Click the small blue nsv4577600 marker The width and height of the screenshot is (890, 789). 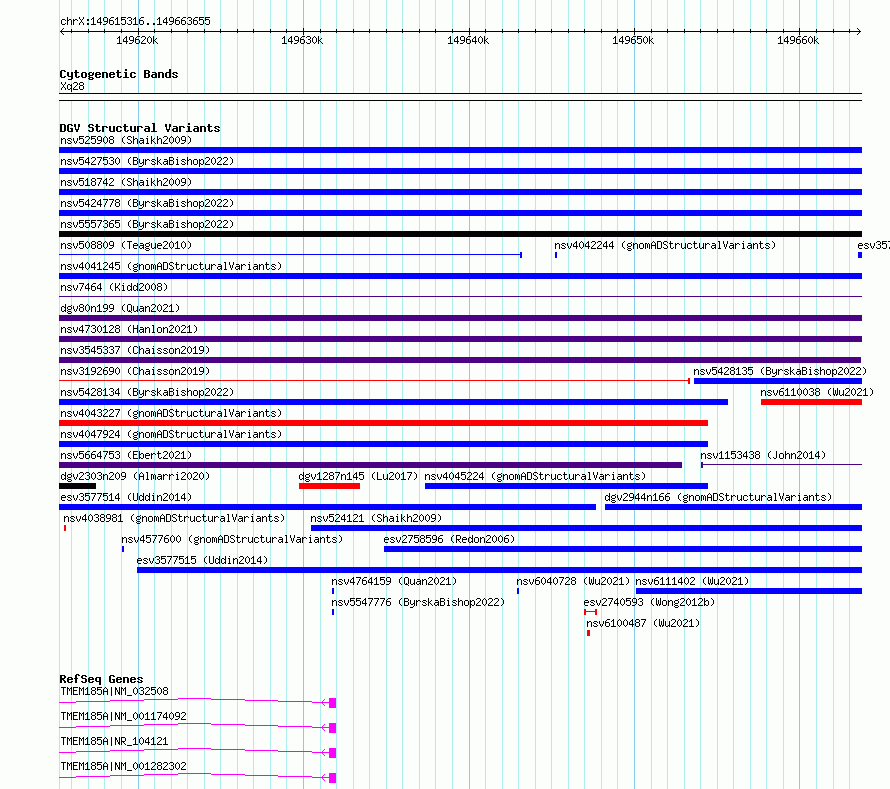(123, 549)
